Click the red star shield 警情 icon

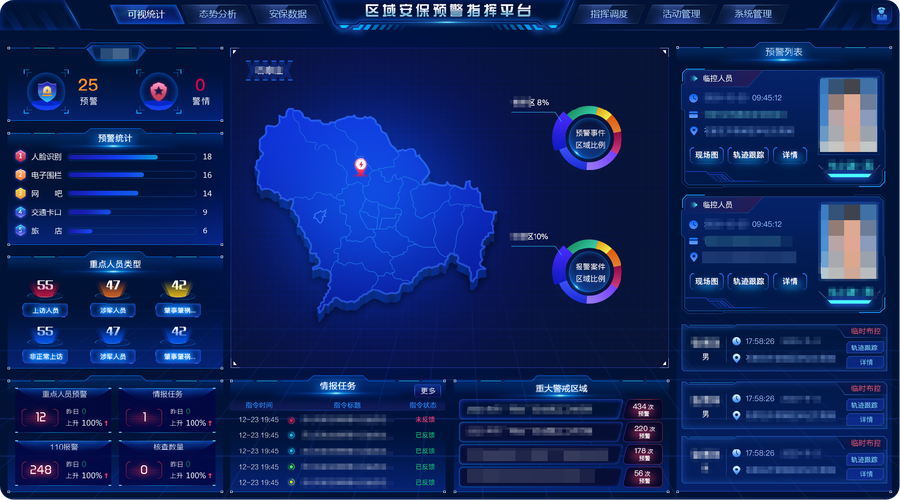pos(158,92)
